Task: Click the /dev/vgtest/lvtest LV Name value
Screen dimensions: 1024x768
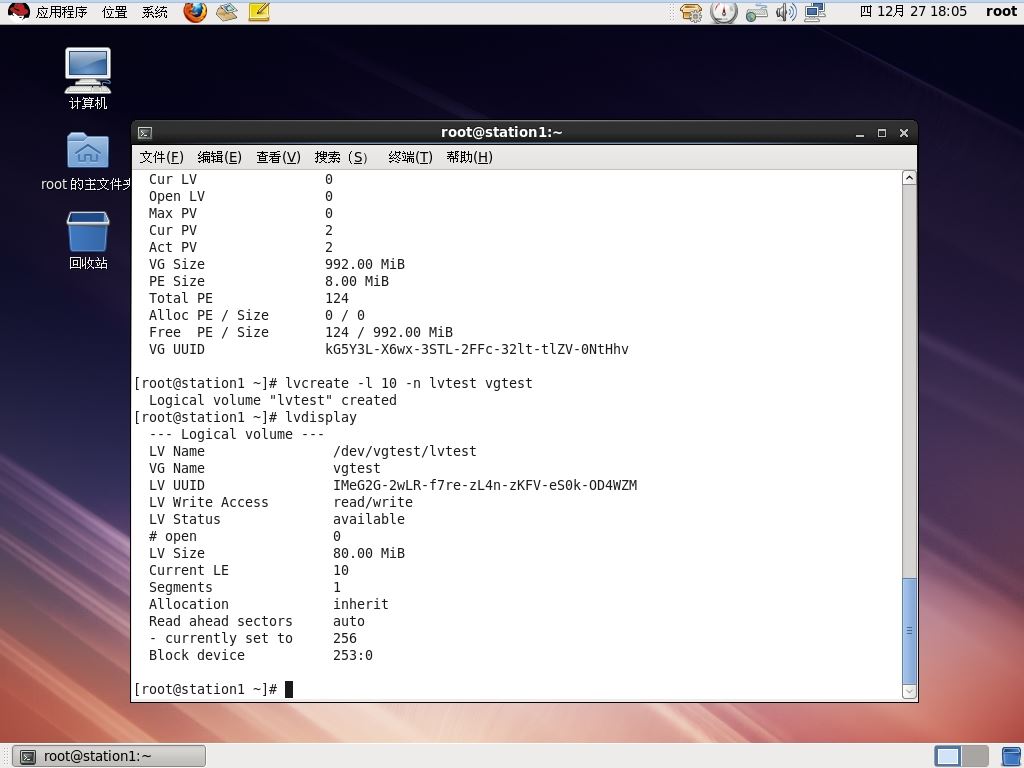Action: pyautogui.click(x=405, y=451)
